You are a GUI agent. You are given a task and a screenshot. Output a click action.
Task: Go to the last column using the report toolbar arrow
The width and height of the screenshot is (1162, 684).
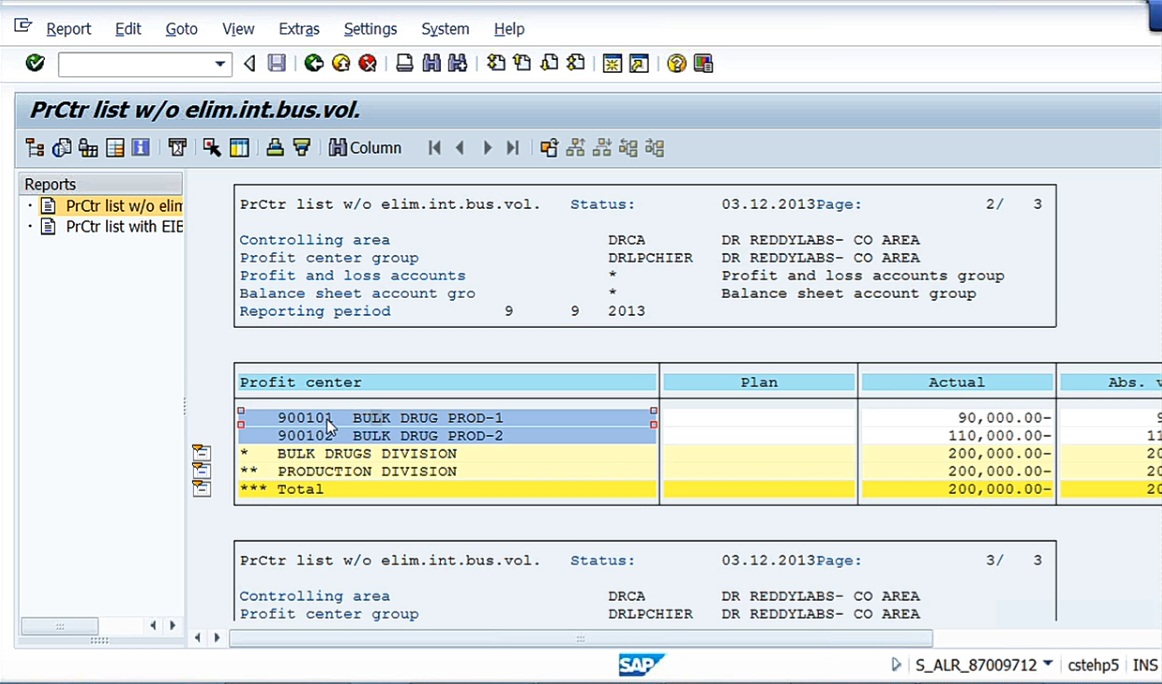[513, 148]
